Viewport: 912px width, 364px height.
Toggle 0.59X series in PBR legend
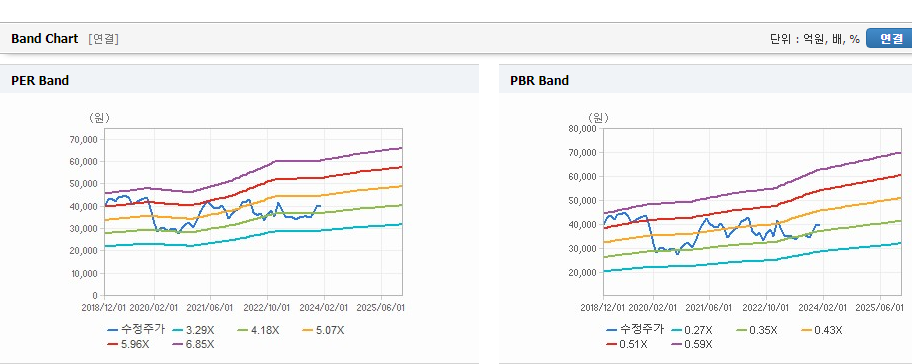(x=692, y=344)
